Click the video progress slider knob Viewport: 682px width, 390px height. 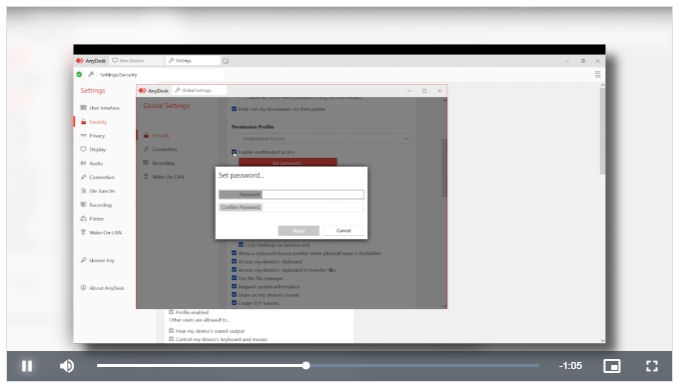click(x=306, y=366)
